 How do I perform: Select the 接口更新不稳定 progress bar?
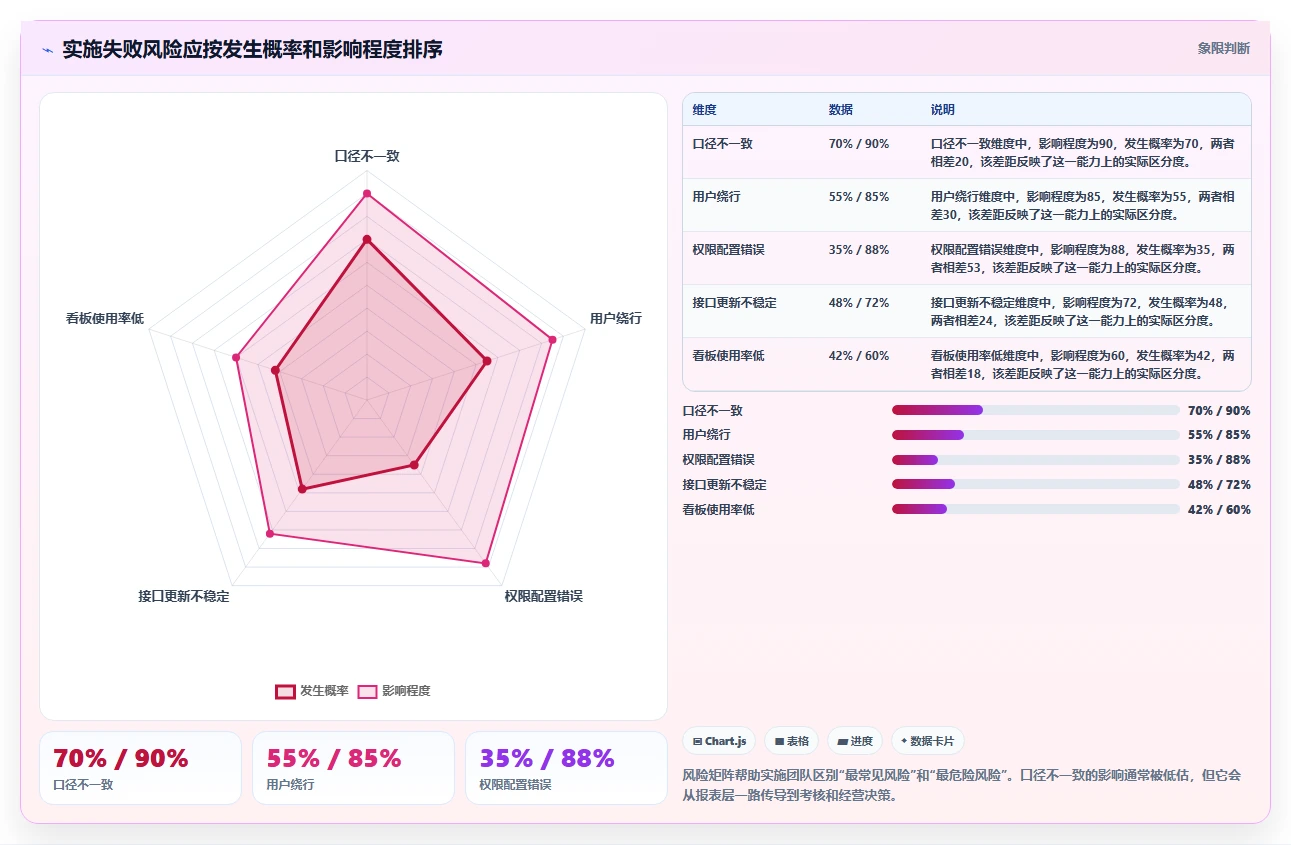(1036, 484)
